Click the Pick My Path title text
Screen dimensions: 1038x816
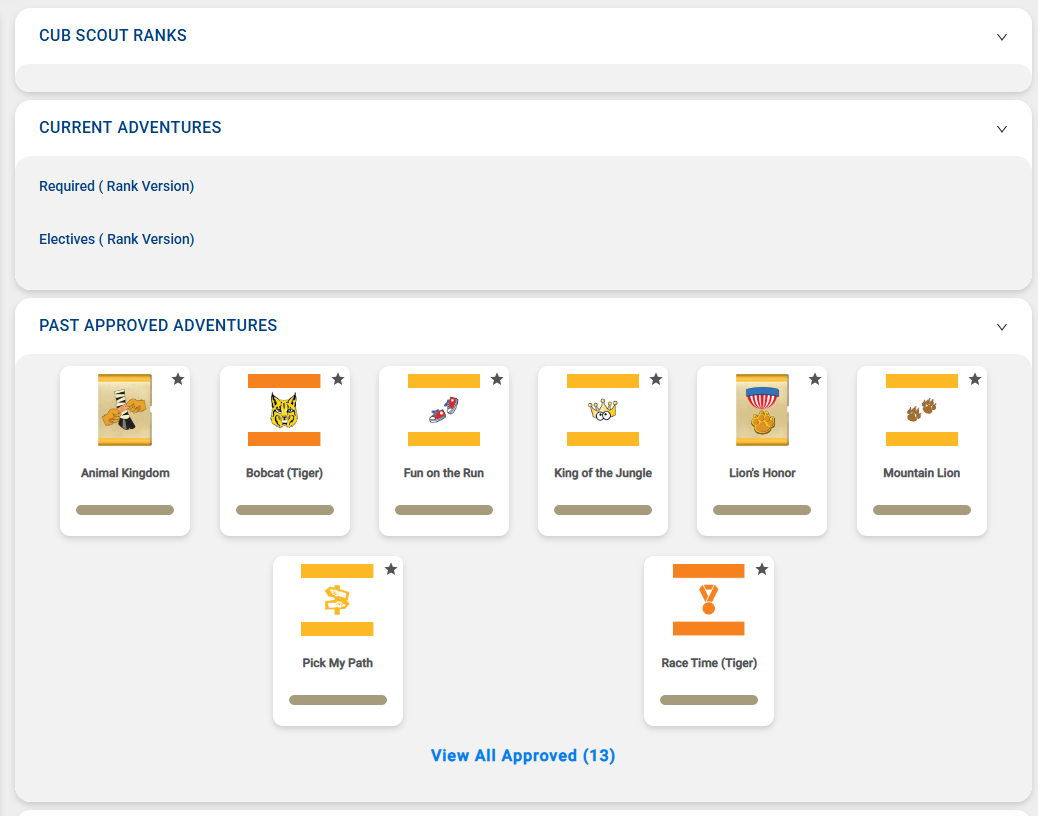[337, 663]
